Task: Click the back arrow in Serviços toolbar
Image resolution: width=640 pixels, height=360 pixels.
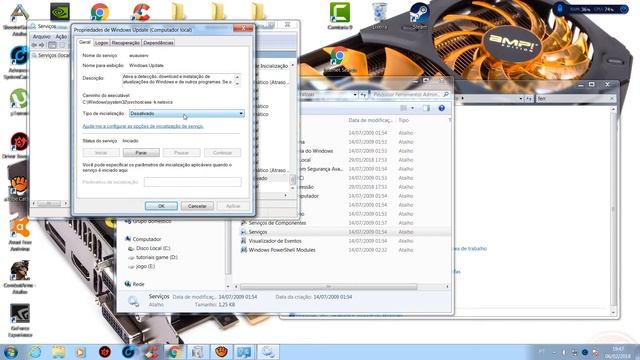Action: click(x=34, y=45)
